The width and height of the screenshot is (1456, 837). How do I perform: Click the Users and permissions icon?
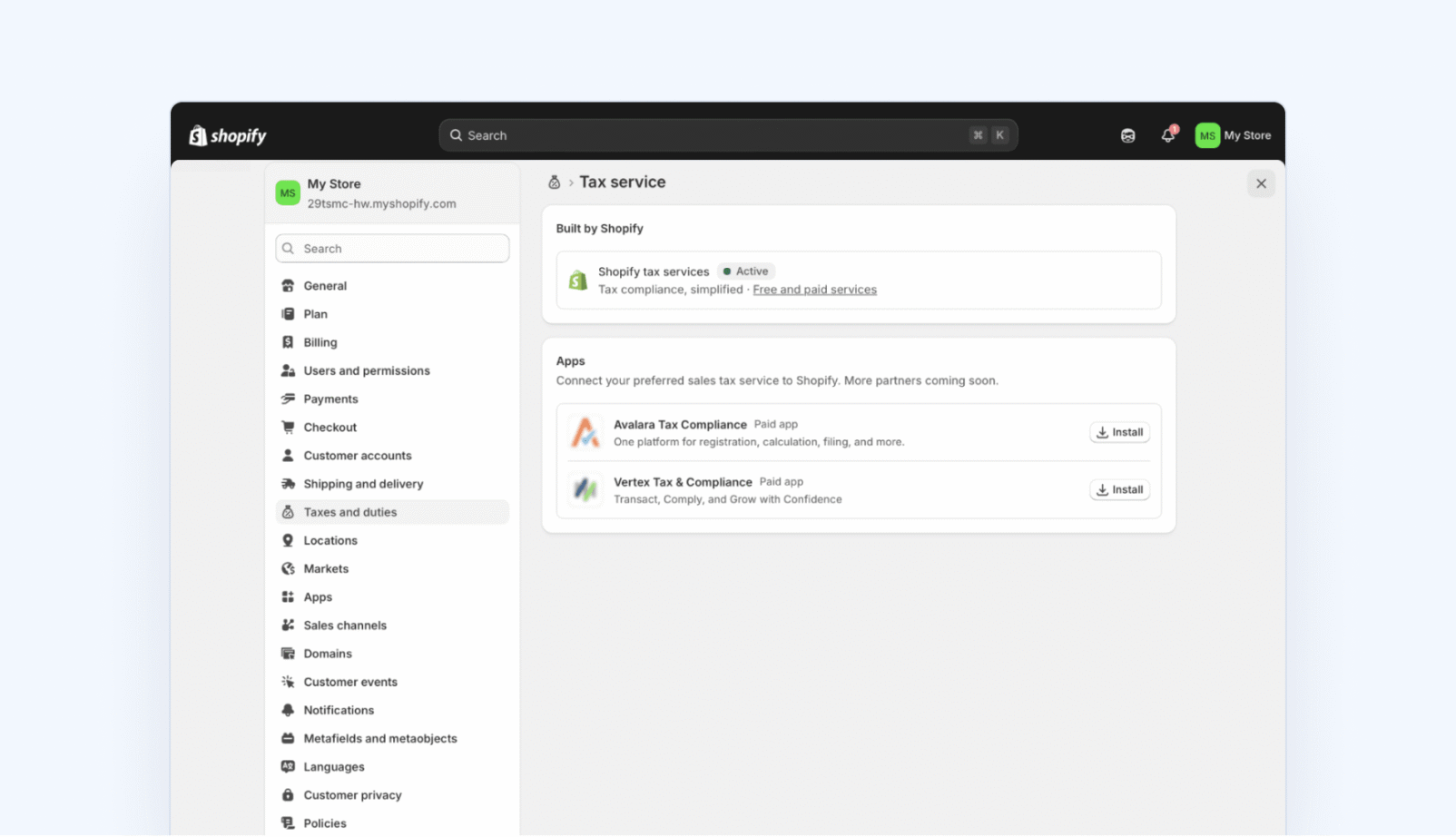(288, 370)
